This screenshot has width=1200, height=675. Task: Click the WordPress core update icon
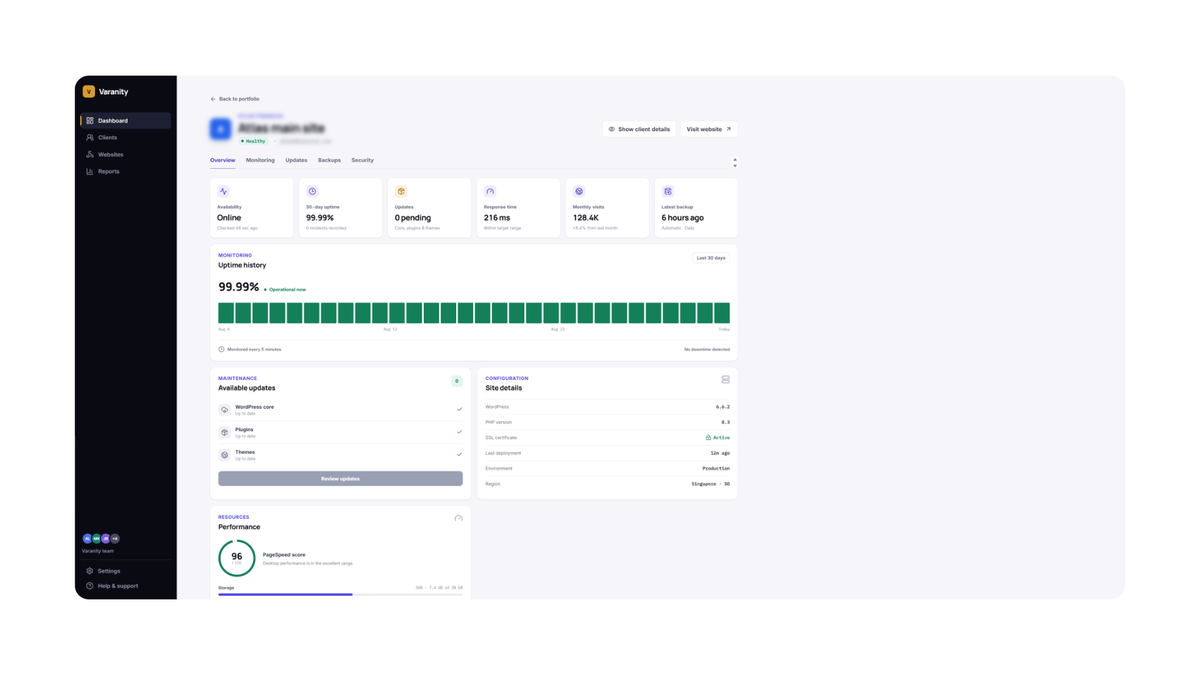click(x=225, y=410)
